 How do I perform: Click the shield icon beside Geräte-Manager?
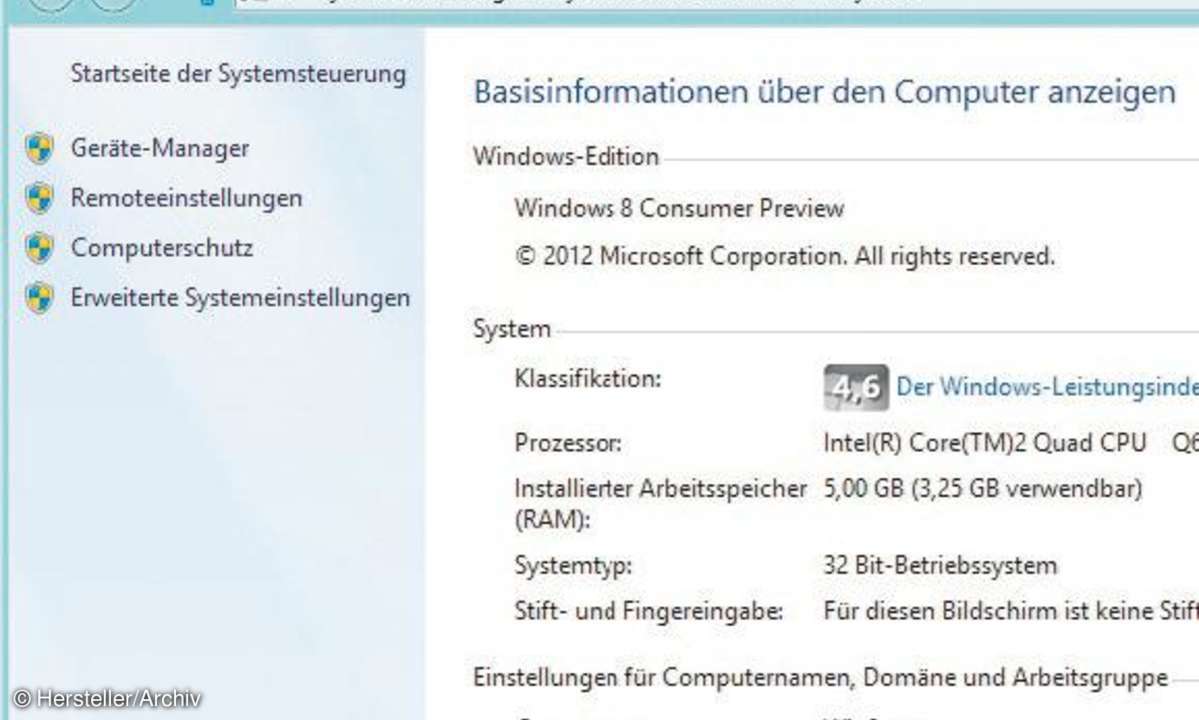[x=39, y=148]
